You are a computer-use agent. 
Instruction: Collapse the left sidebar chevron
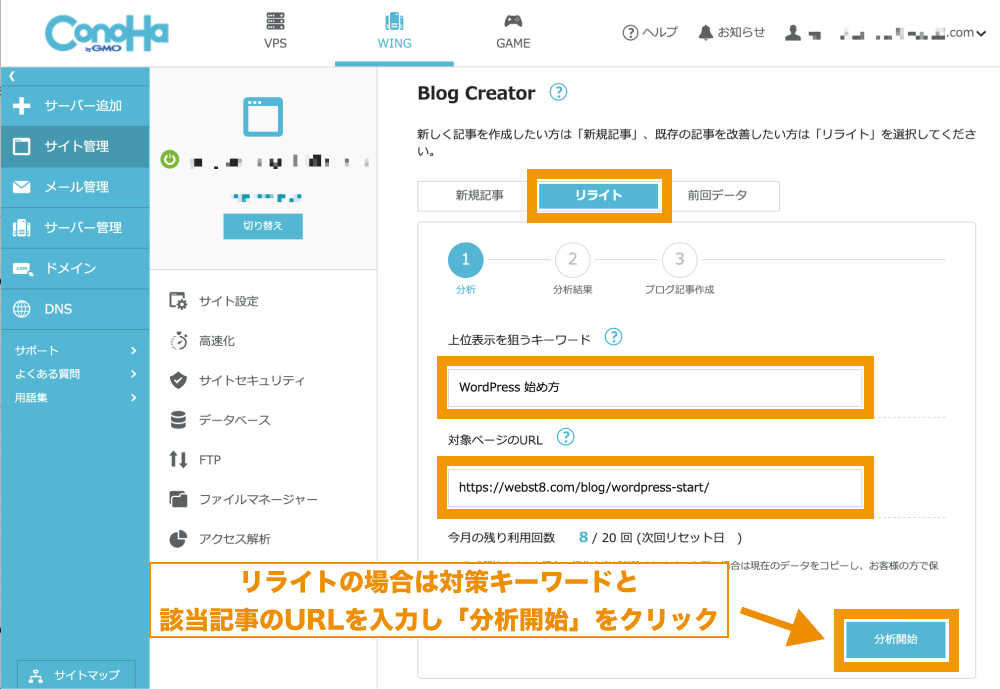[x=11, y=76]
